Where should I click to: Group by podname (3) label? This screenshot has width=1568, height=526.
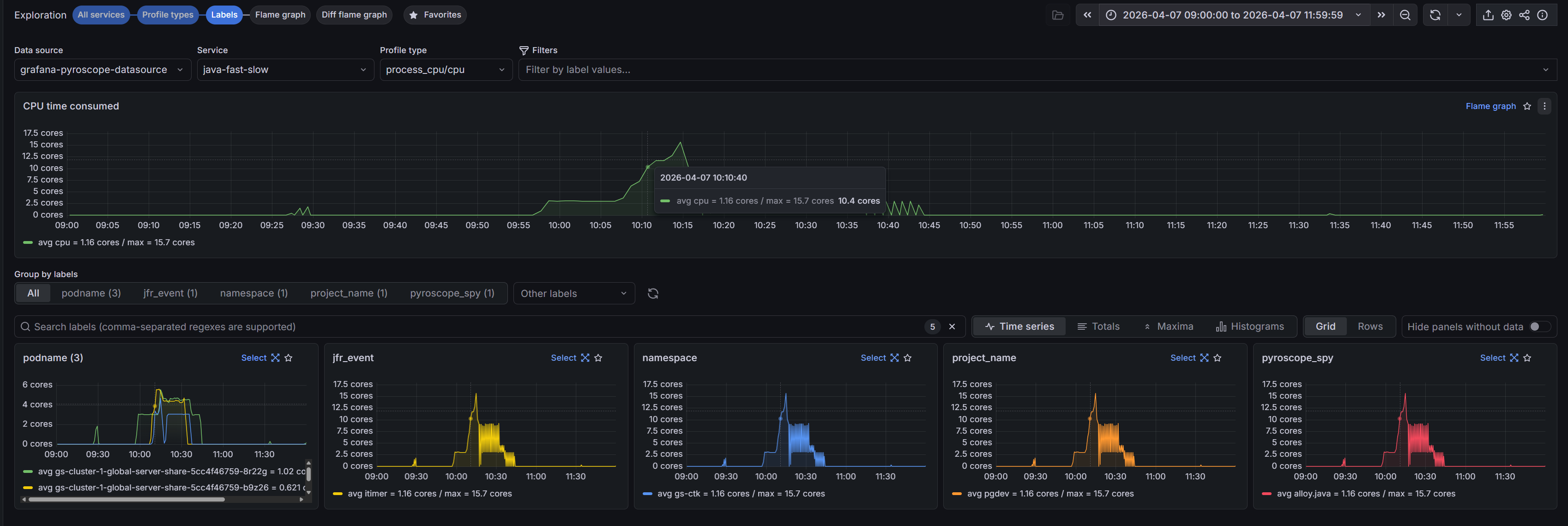[91, 293]
